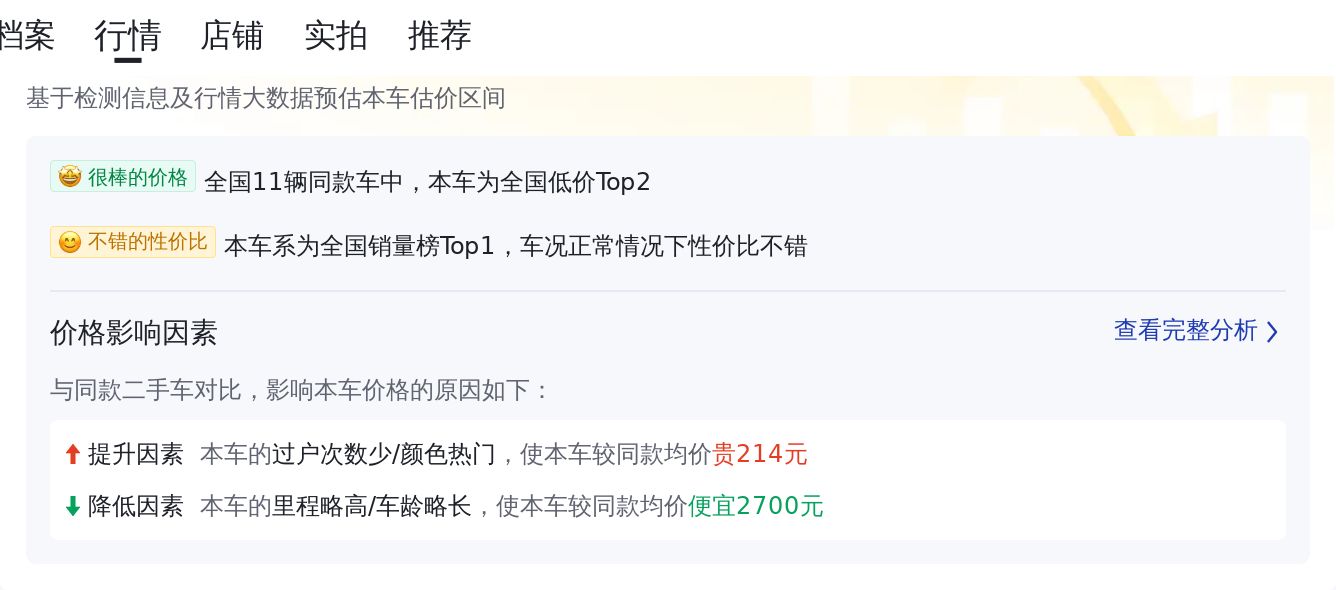The width and height of the screenshot is (1336, 590).
Task: Click the green 便宜2700元 price text
Action: point(756,506)
